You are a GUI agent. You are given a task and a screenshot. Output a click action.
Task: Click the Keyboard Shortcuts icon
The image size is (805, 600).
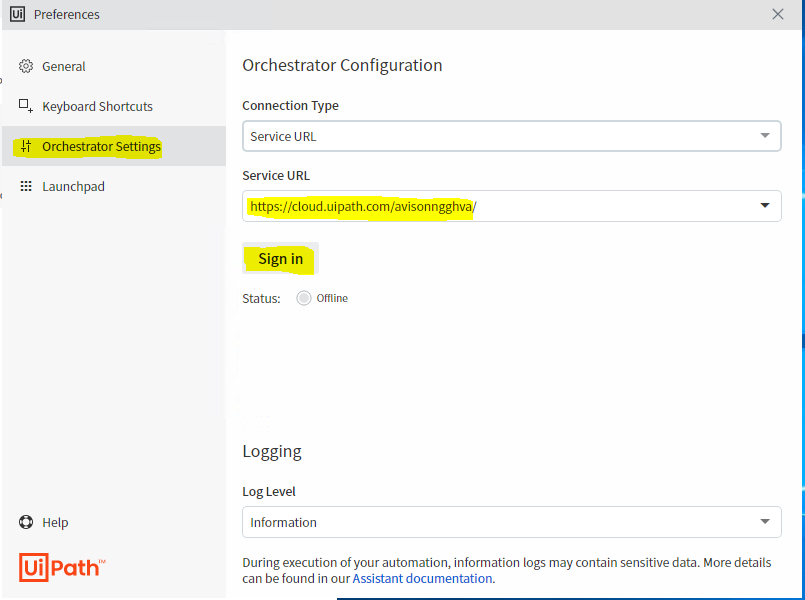[26, 106]
